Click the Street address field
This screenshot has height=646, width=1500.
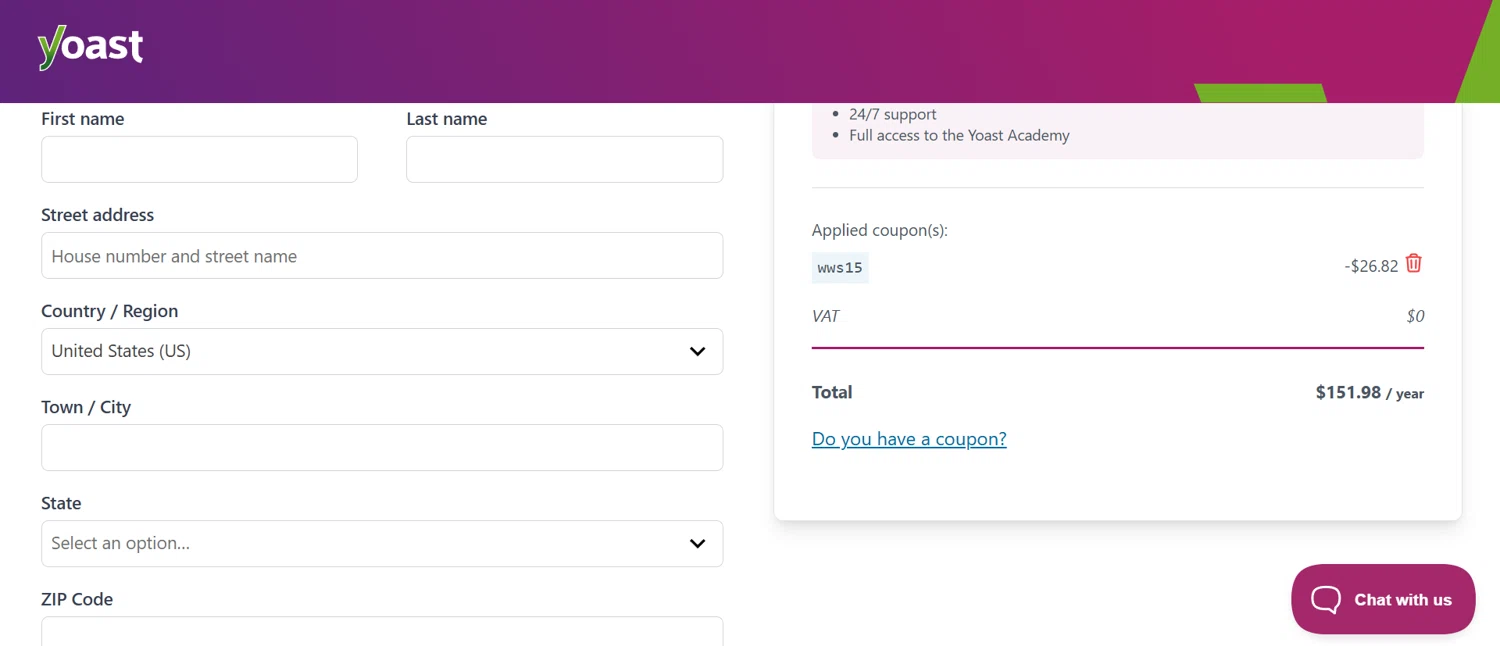tap(382, 256)
